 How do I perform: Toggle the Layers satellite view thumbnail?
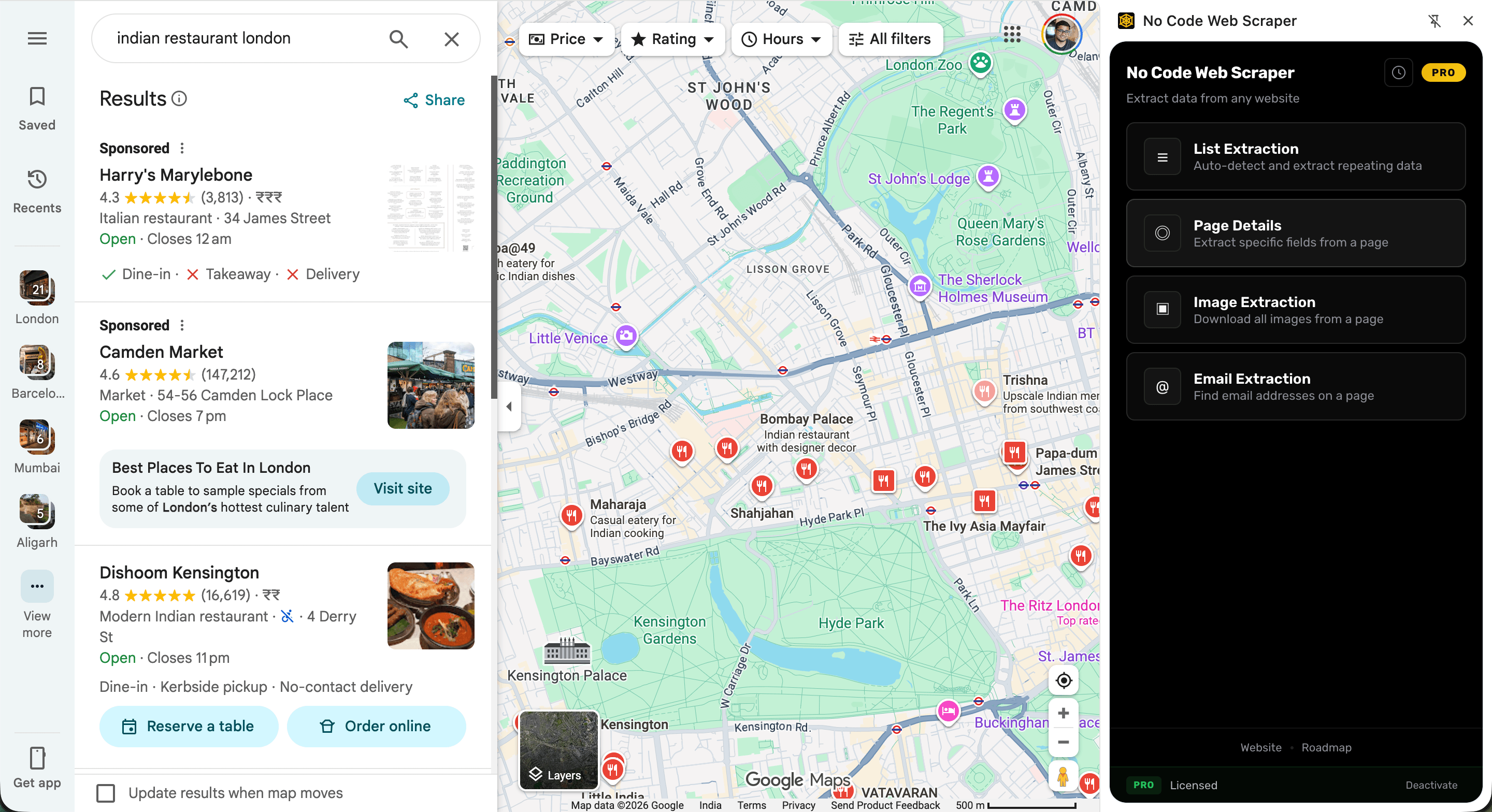tap(558, 750)
